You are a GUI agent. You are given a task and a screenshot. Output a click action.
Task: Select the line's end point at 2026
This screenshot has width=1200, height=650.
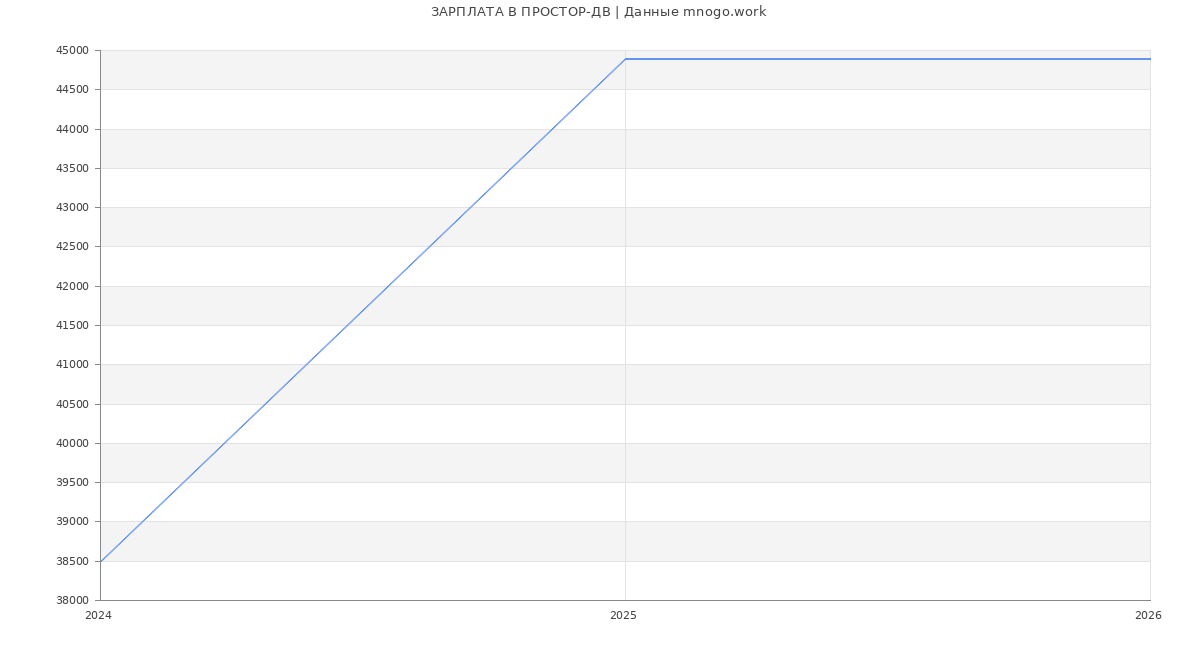click(x=1149, y=59)
